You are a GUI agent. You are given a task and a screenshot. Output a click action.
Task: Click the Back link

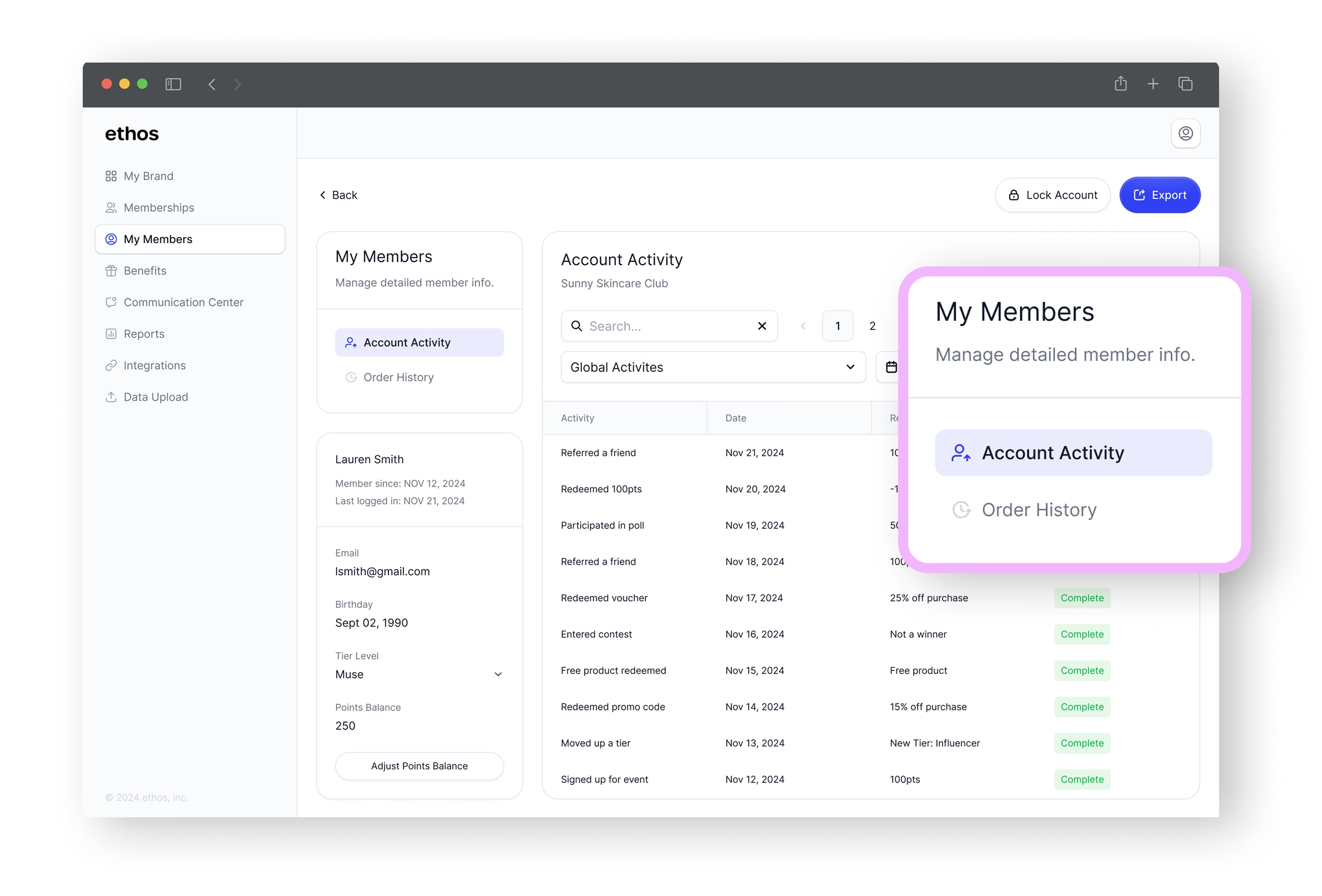tap(339, 195)
